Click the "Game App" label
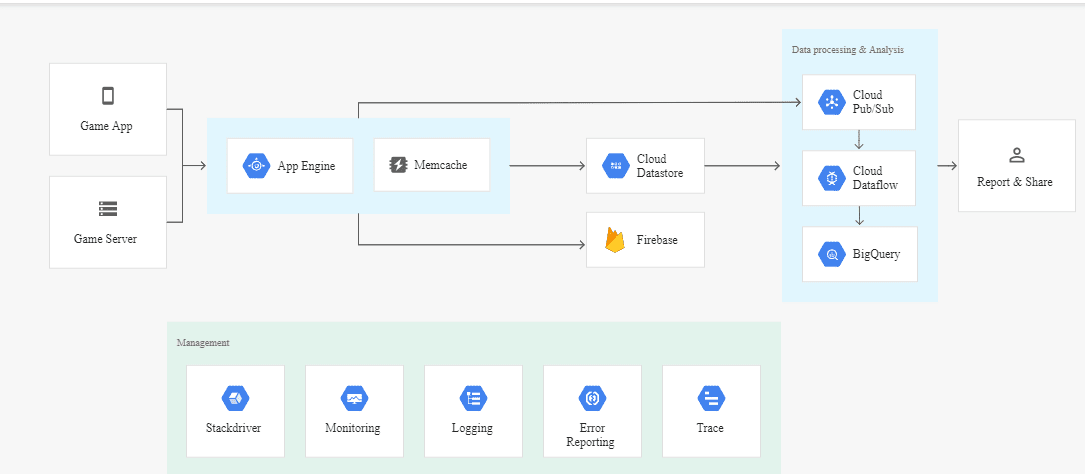 coord(107,126)
